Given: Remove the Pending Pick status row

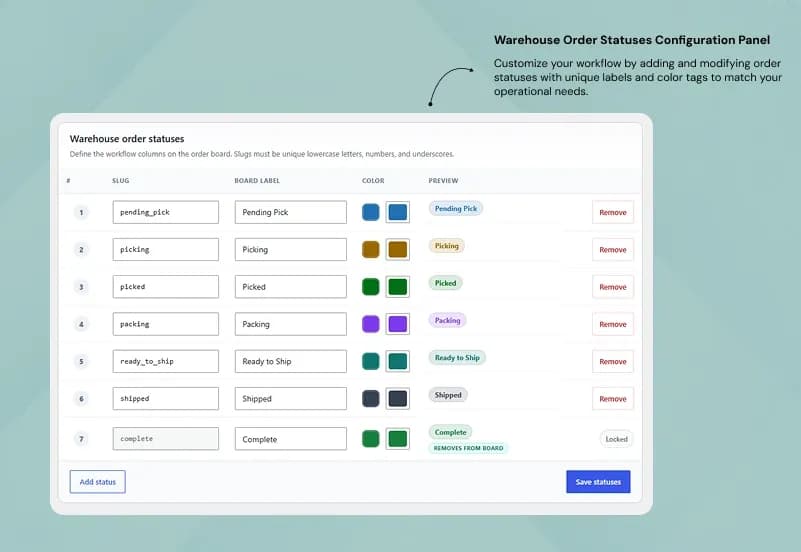Looking at the screenshot, I should pos(612,212).
